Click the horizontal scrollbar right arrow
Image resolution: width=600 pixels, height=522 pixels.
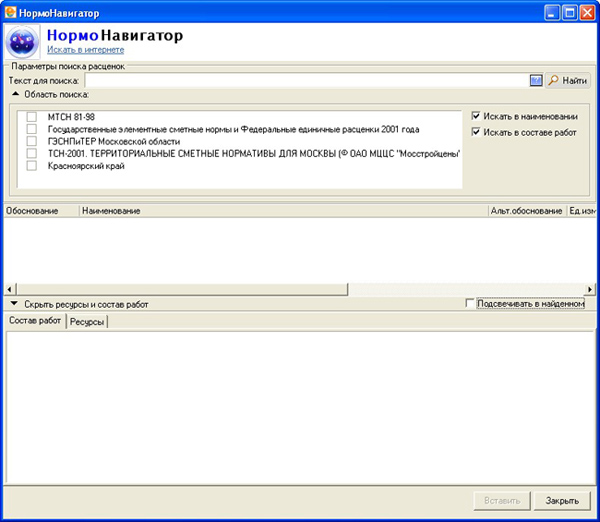click(x=590, y=289)
